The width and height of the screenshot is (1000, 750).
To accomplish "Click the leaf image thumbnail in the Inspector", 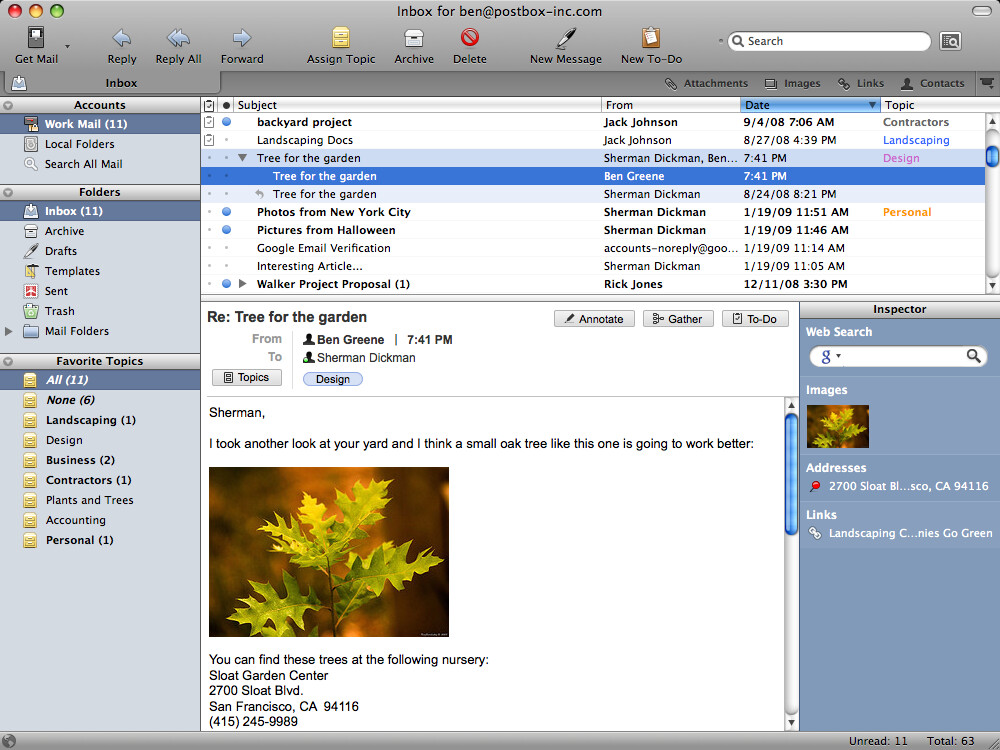I will pyautogui.click(x=837, y=426).
